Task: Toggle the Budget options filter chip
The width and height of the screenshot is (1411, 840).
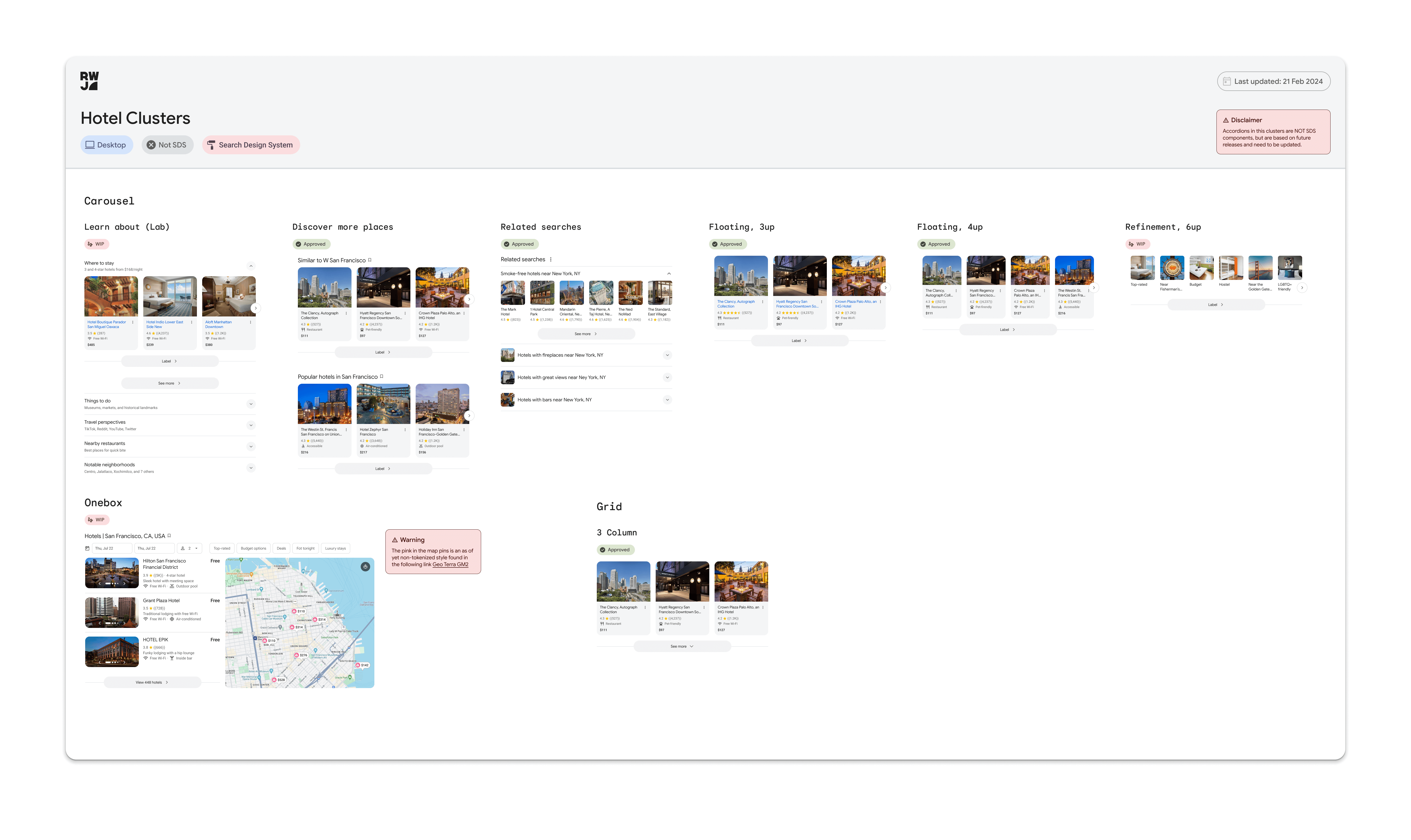Action: [253, 549]
